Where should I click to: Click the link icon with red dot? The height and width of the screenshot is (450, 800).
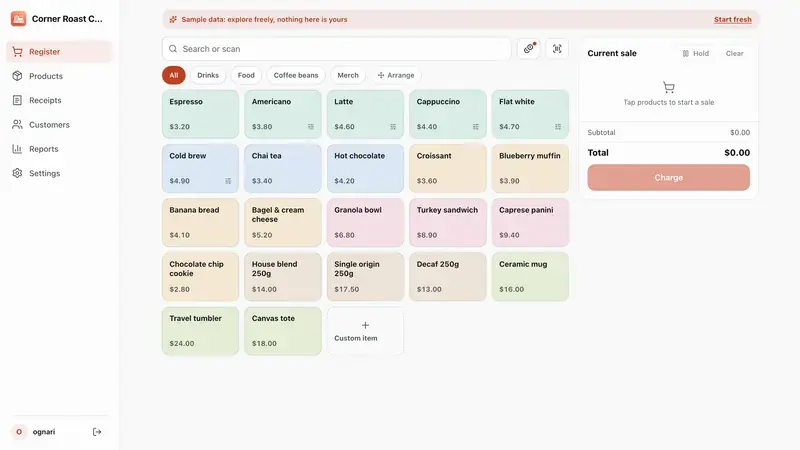(529, 48)
